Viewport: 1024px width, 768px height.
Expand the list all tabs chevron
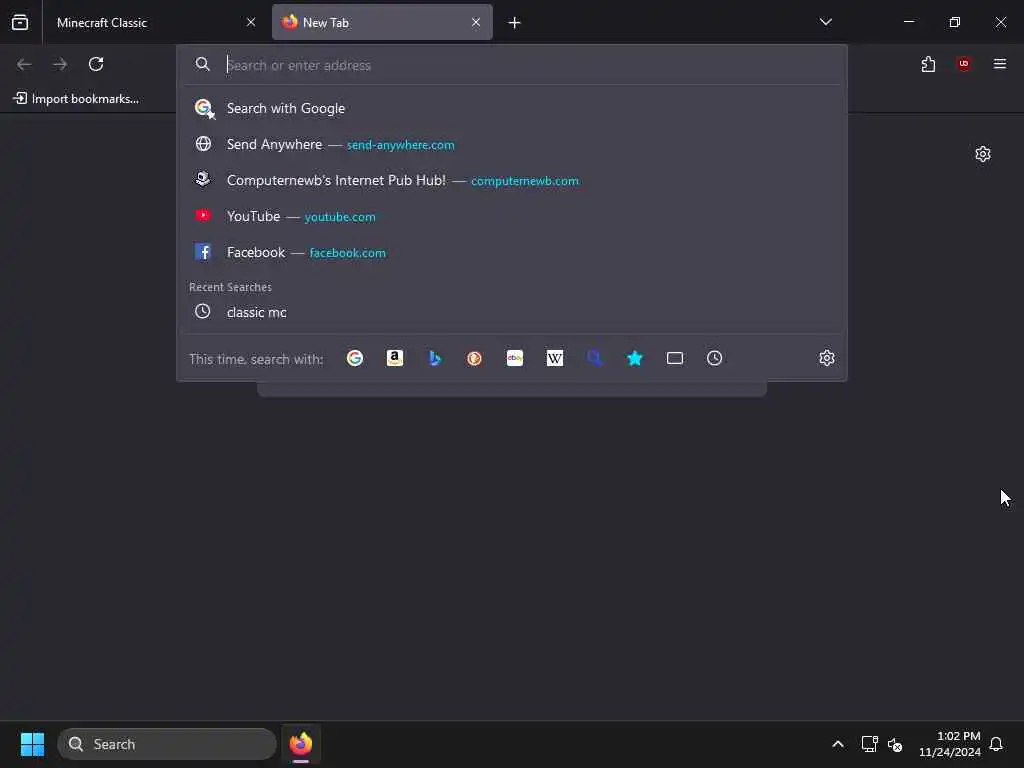tap(826, 22)
